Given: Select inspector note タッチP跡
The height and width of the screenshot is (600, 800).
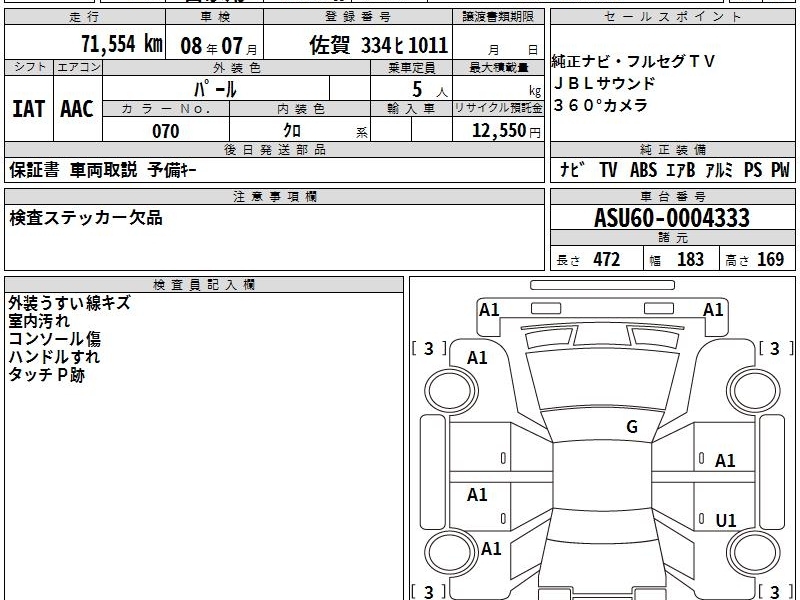Looking at the screenshot, I should tap(46, 375).
